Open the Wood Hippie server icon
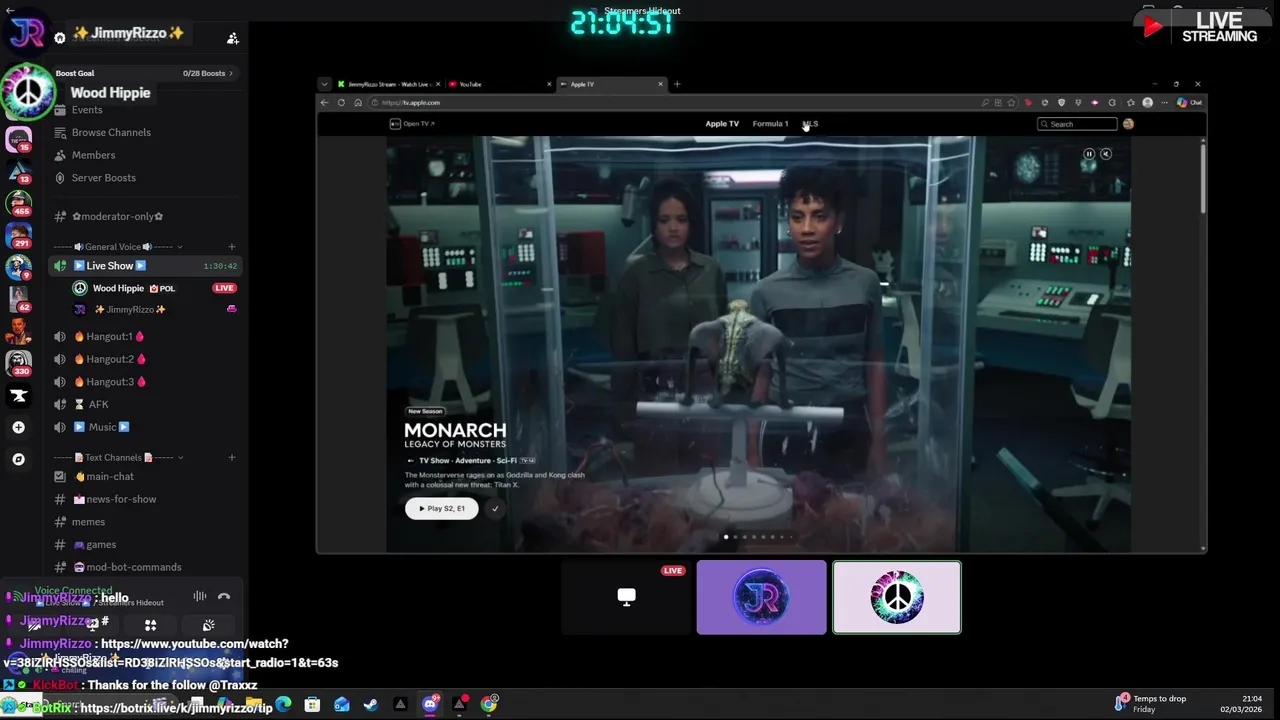 [28, 91]
